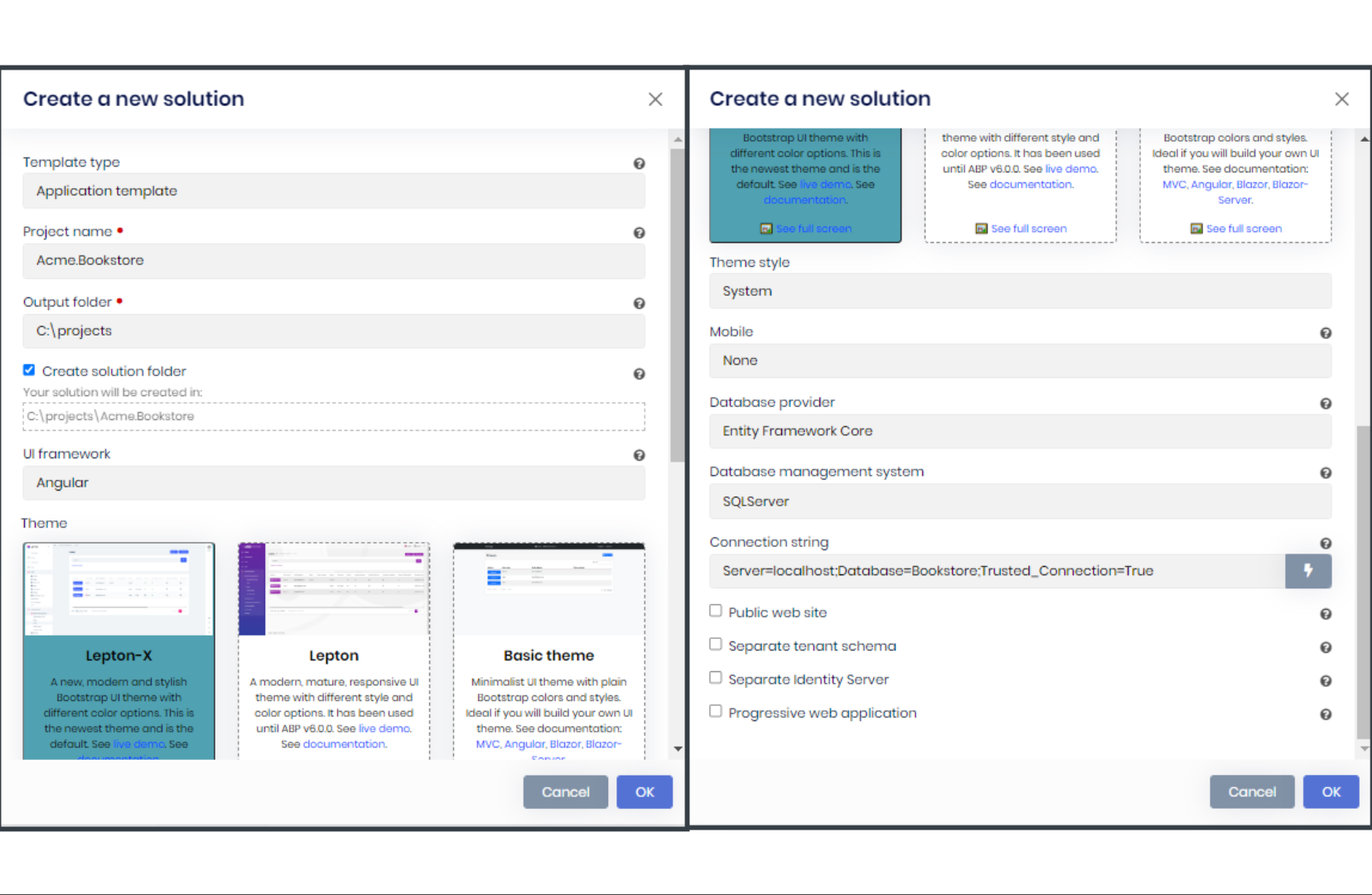The image size is (1372, 895).
Task: Click help icon beside UI framework
Action: pyautogui.click(x=639, y=455)
